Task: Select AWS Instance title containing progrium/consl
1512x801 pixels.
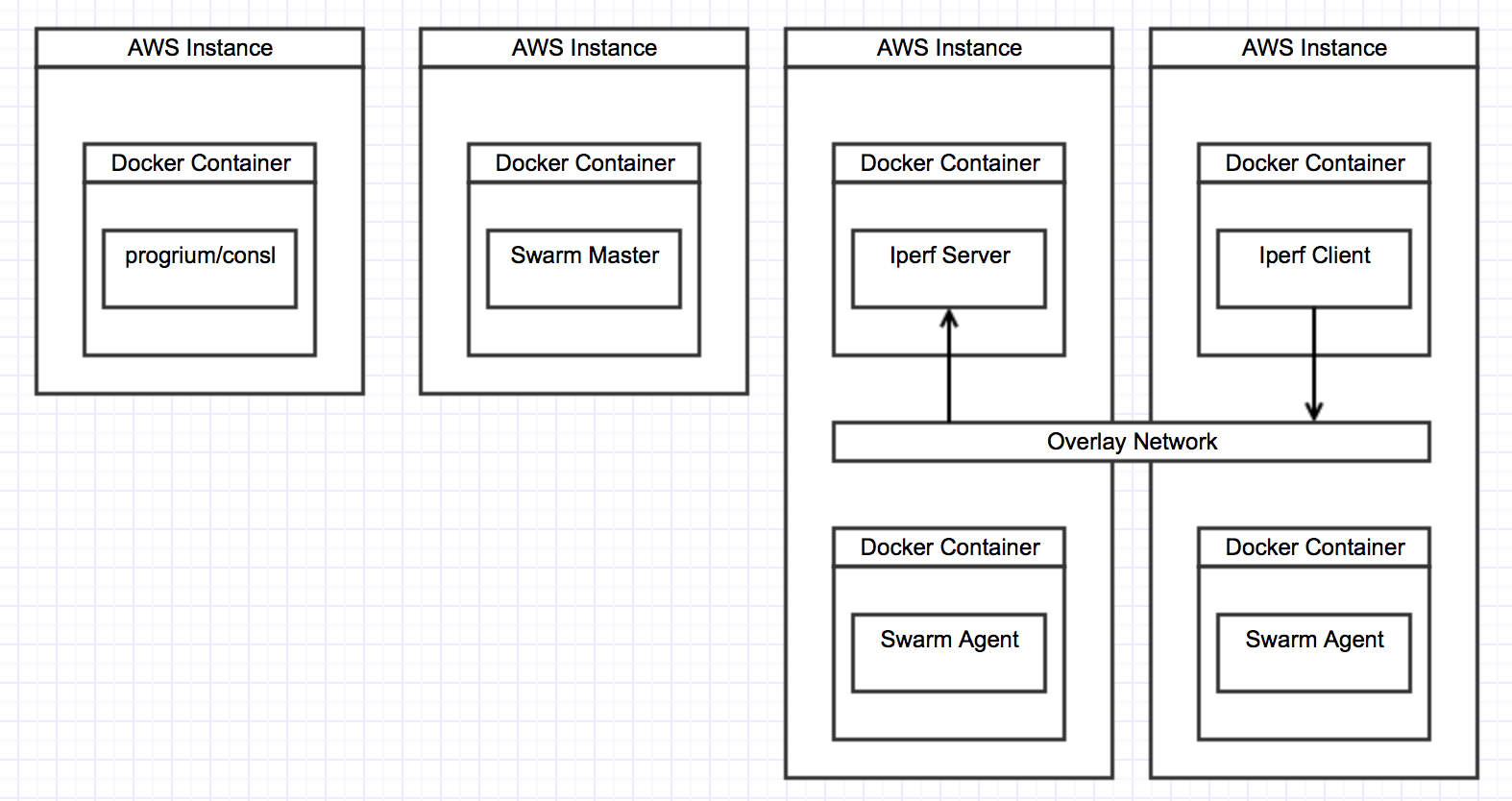Action: tap(200, 48)
